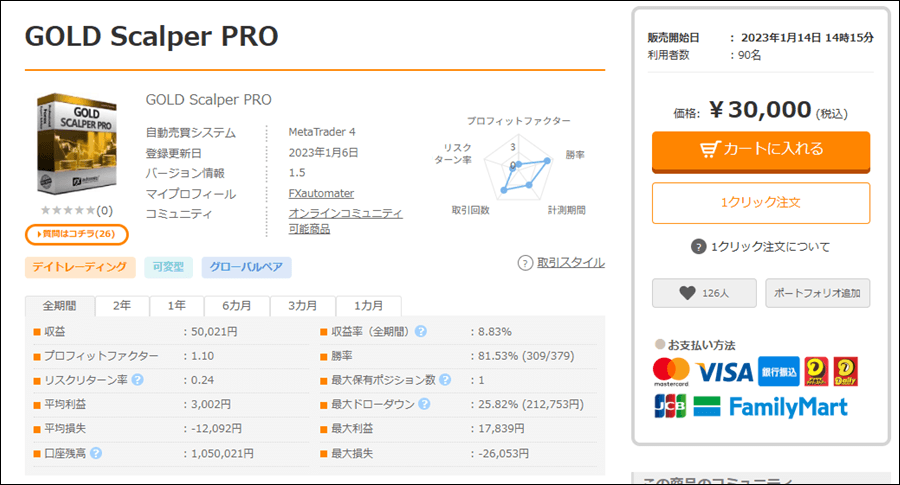Screen dimensions: 900x485
Task: Switch to the 2年 tab
Action: click(122, 305)
